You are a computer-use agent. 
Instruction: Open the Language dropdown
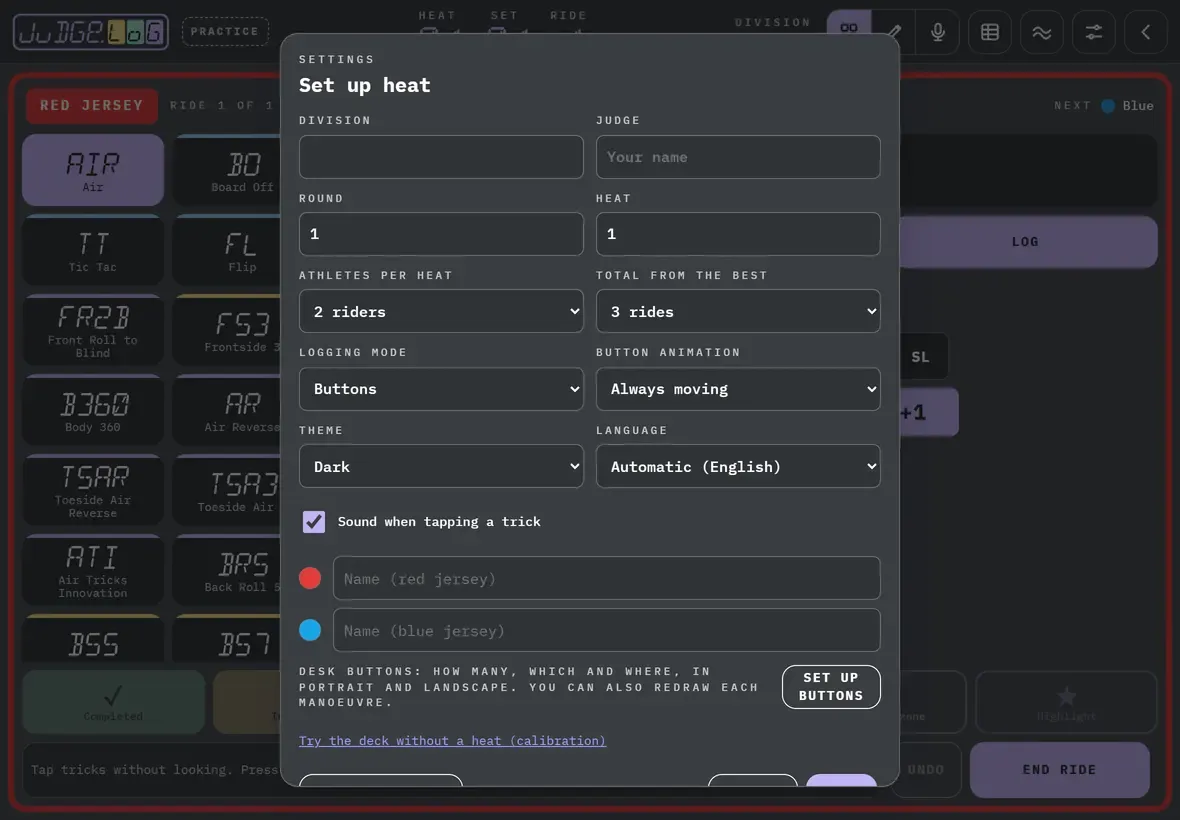coord(738,466)
